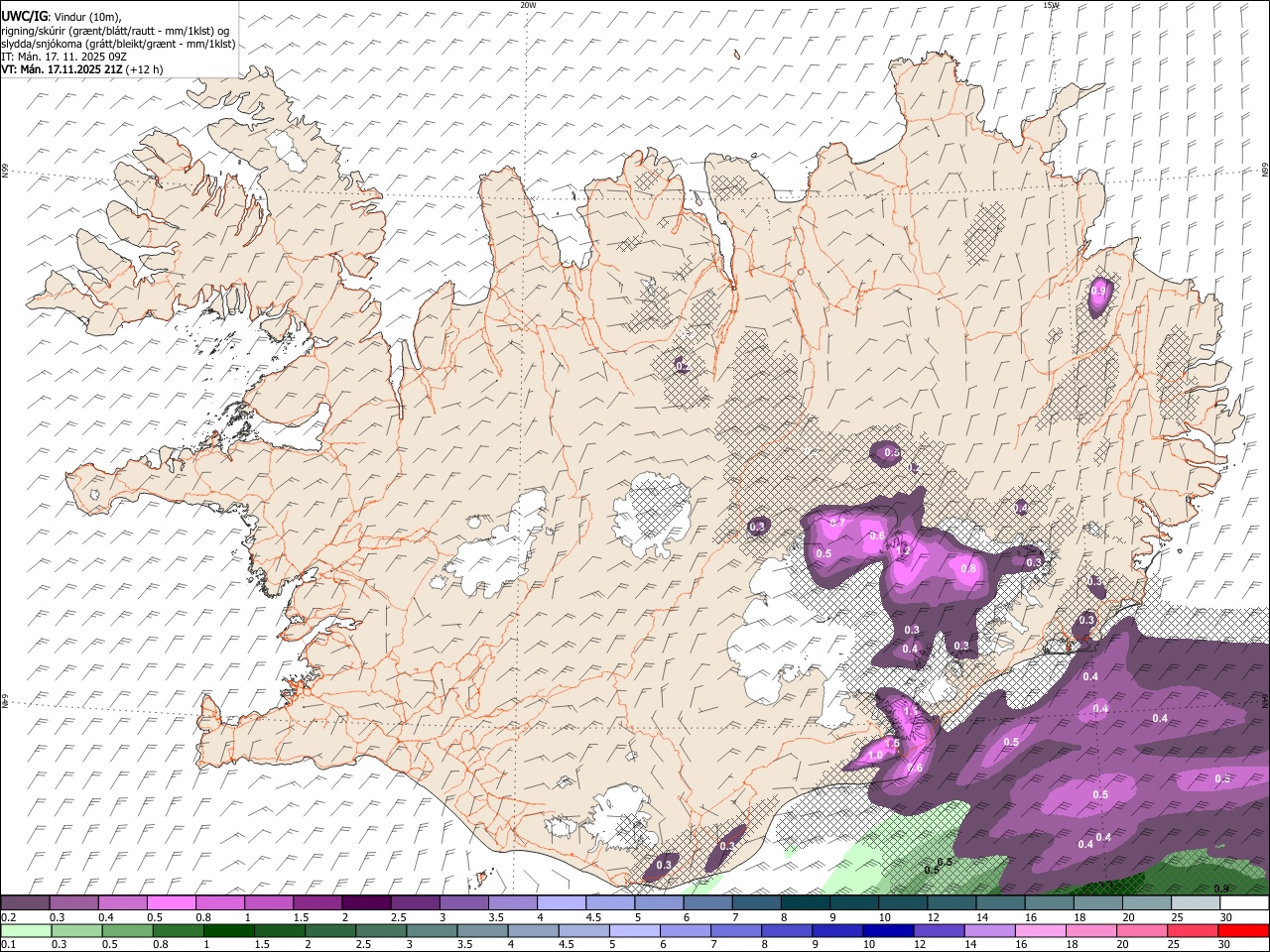The height and width of the screenshot is (952, 1270).
Task: Click the pink lower legend swatch between 16 and 18
Action: [x=1039, y=930]
